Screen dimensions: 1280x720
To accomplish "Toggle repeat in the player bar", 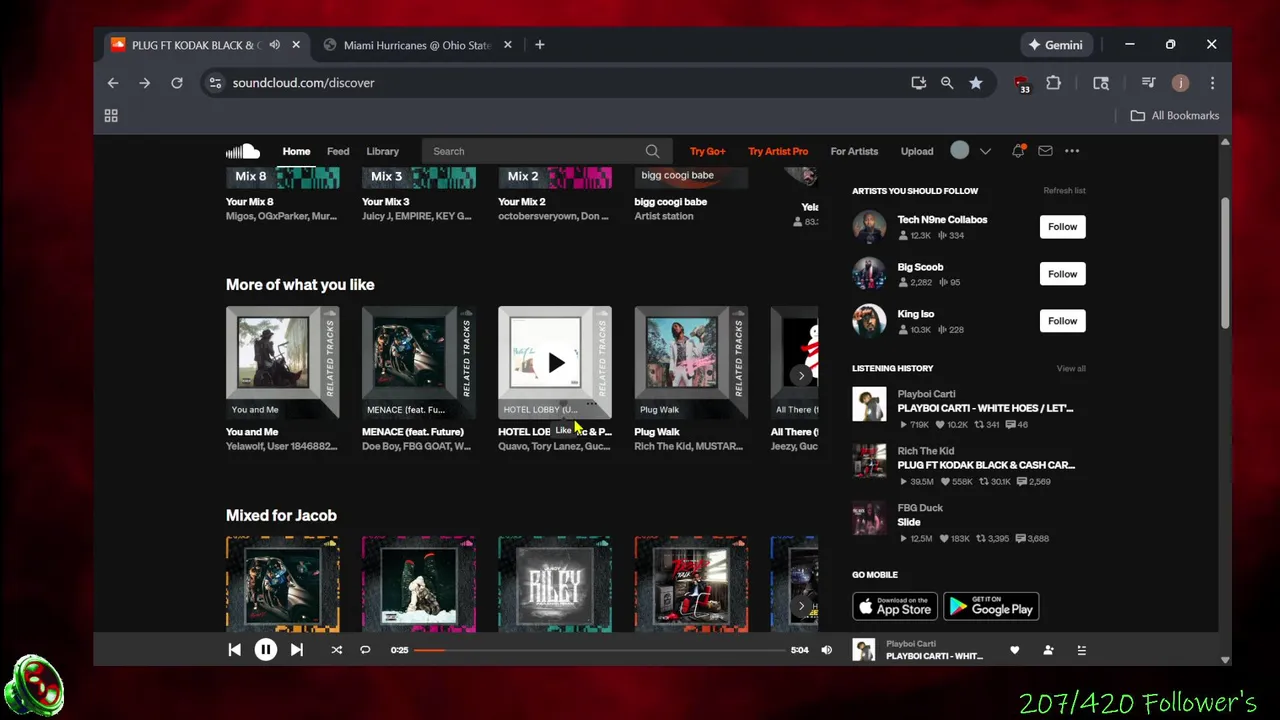I will click(x=365, y=650).
